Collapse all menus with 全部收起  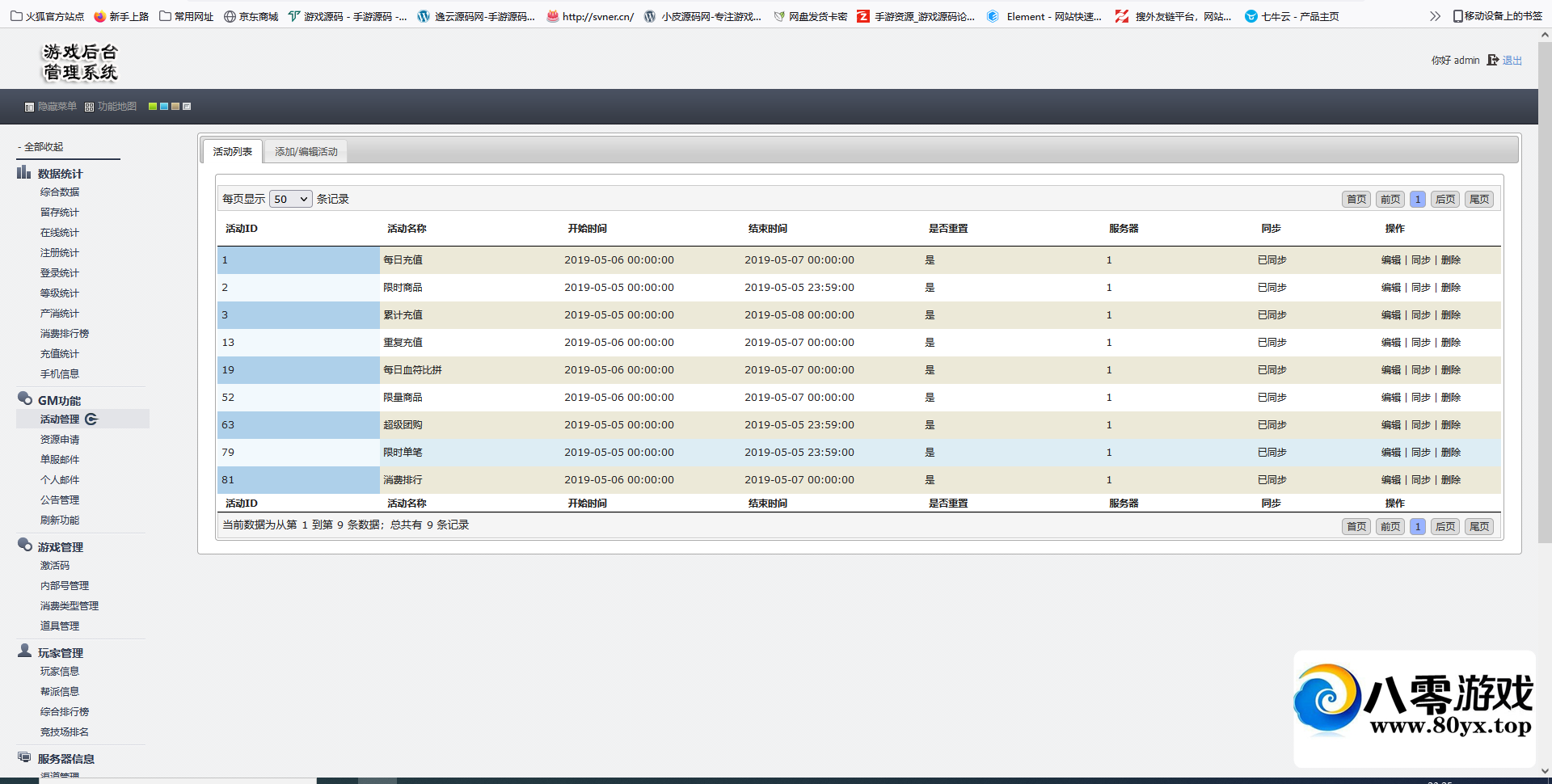[x=44, y=147]
